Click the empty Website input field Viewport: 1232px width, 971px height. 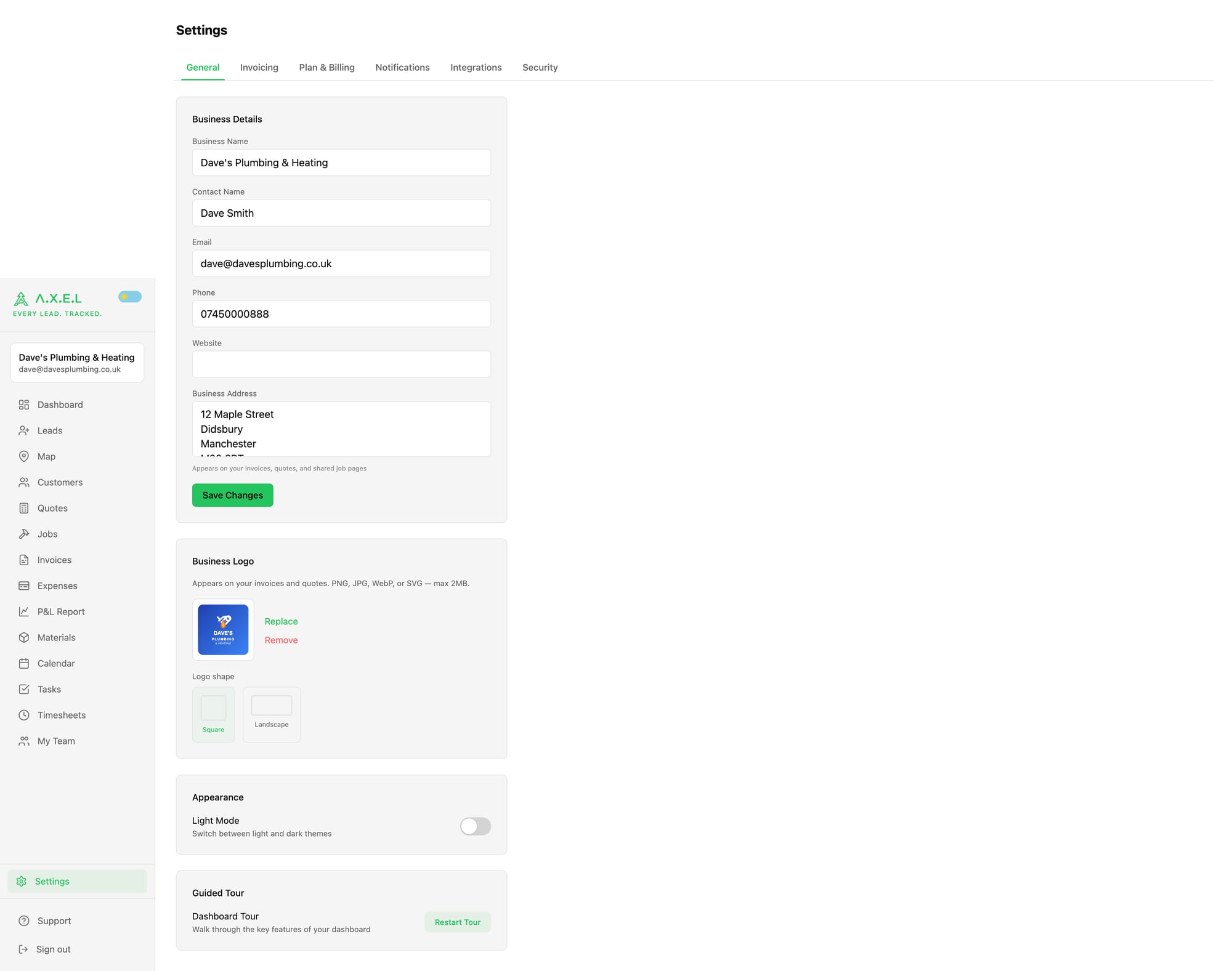341,364
